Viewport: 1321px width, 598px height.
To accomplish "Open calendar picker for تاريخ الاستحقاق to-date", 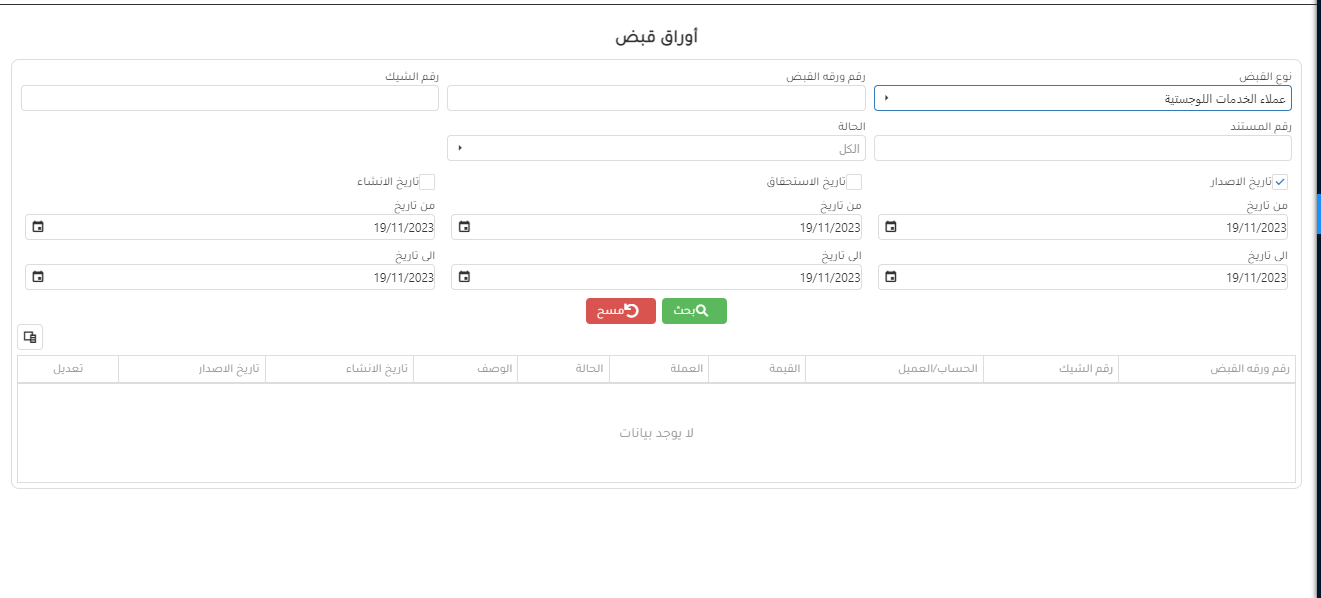I will click(x=464, y=277).
